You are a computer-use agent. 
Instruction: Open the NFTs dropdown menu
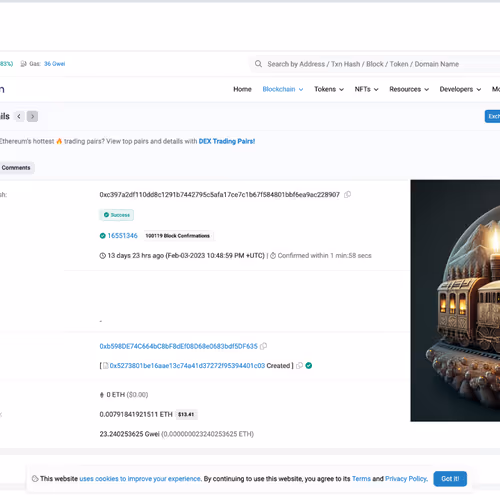[x=366, y=89]
